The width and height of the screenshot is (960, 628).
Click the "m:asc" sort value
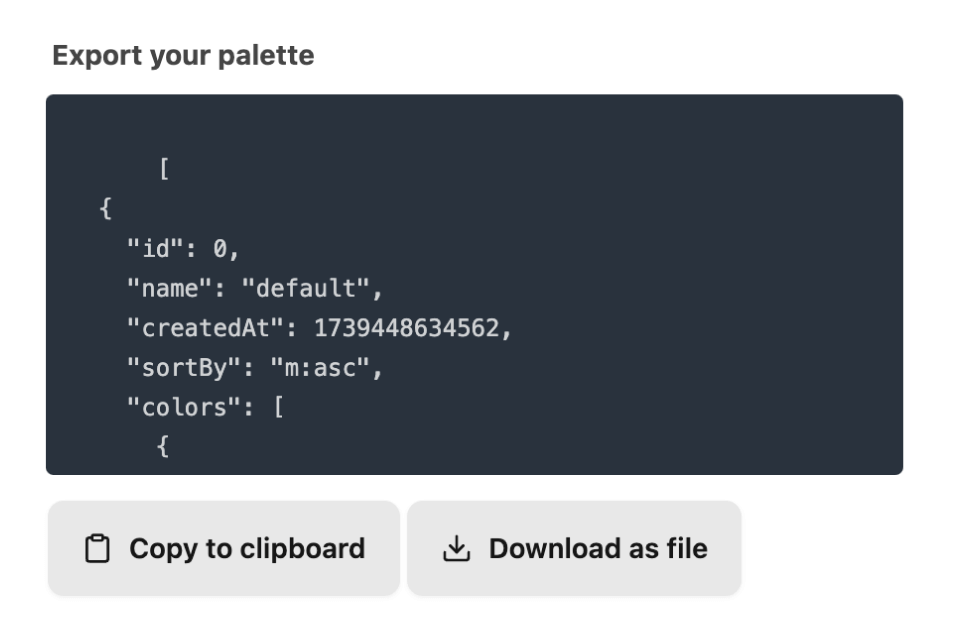[320, 368]
